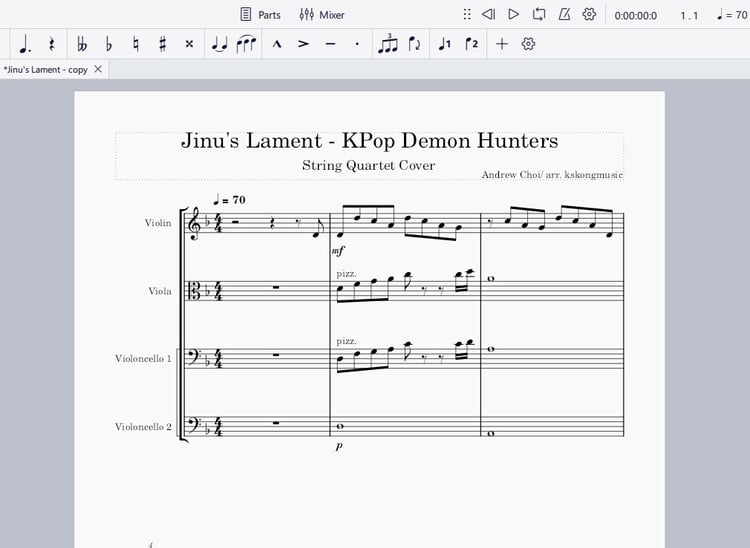Select the score title text
The height and width of the screenshot is (548, 750).
pyautogui.click(x=369, y=141)
